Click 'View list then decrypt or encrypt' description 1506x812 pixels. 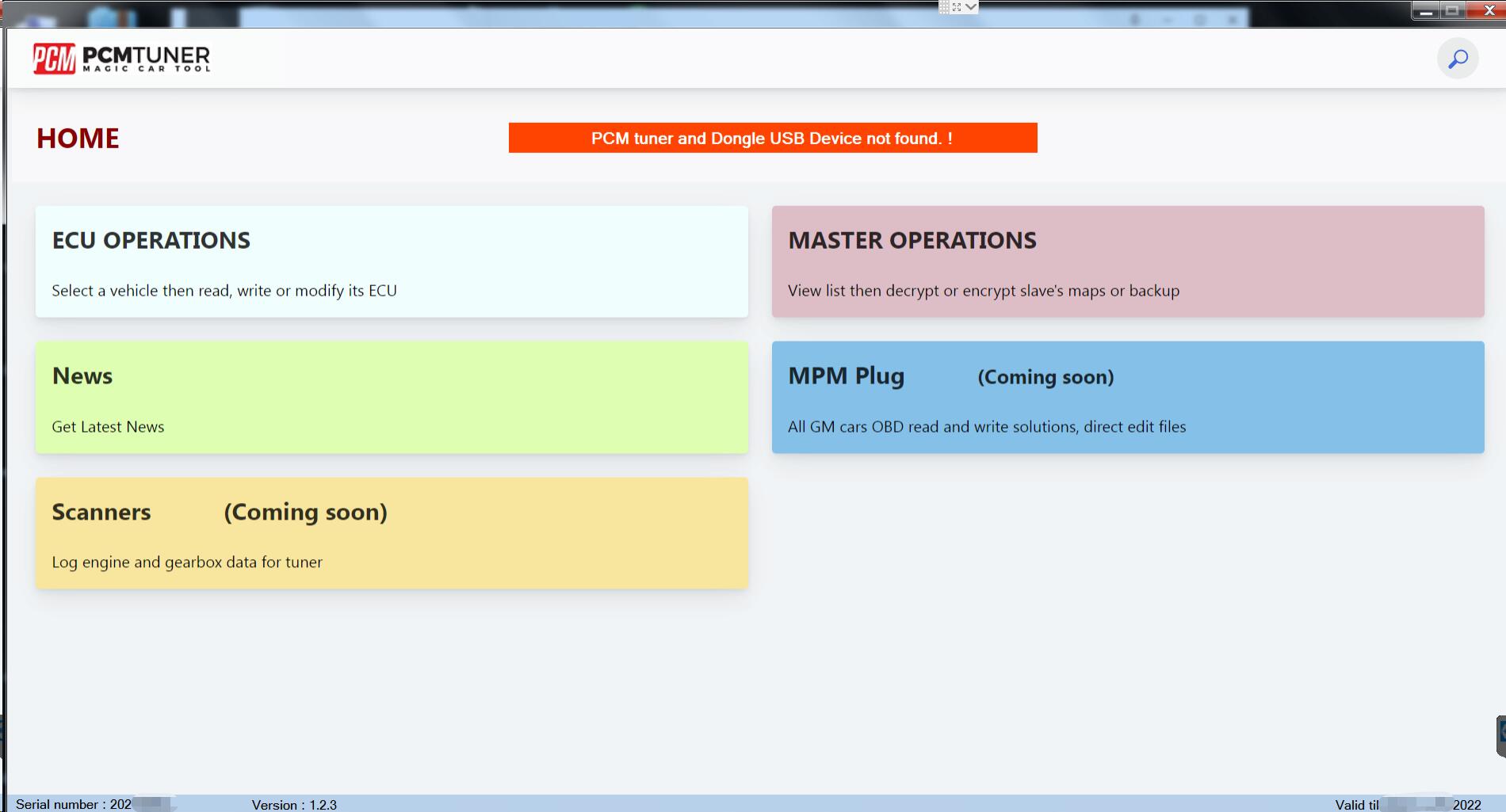pyautogui.click(x=983, y=291)
